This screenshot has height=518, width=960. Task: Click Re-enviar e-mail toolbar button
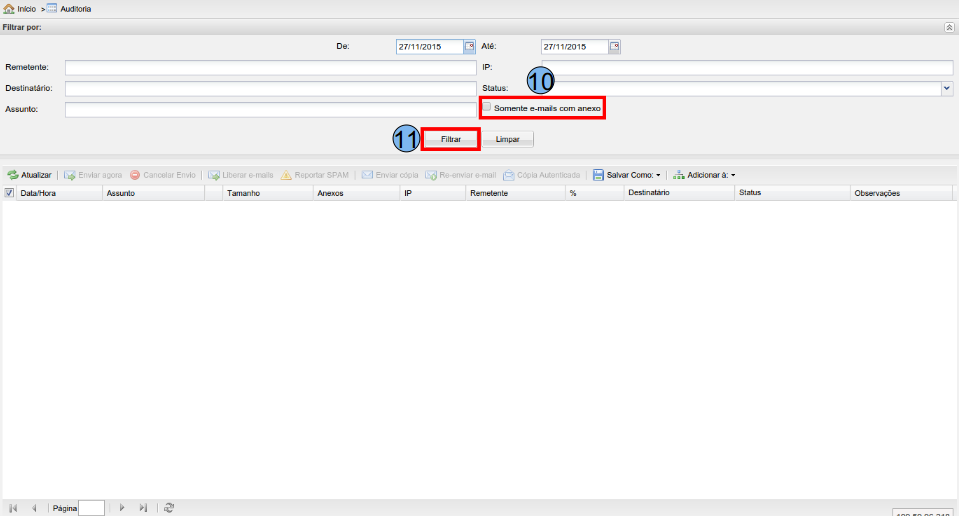coord(461,175)
